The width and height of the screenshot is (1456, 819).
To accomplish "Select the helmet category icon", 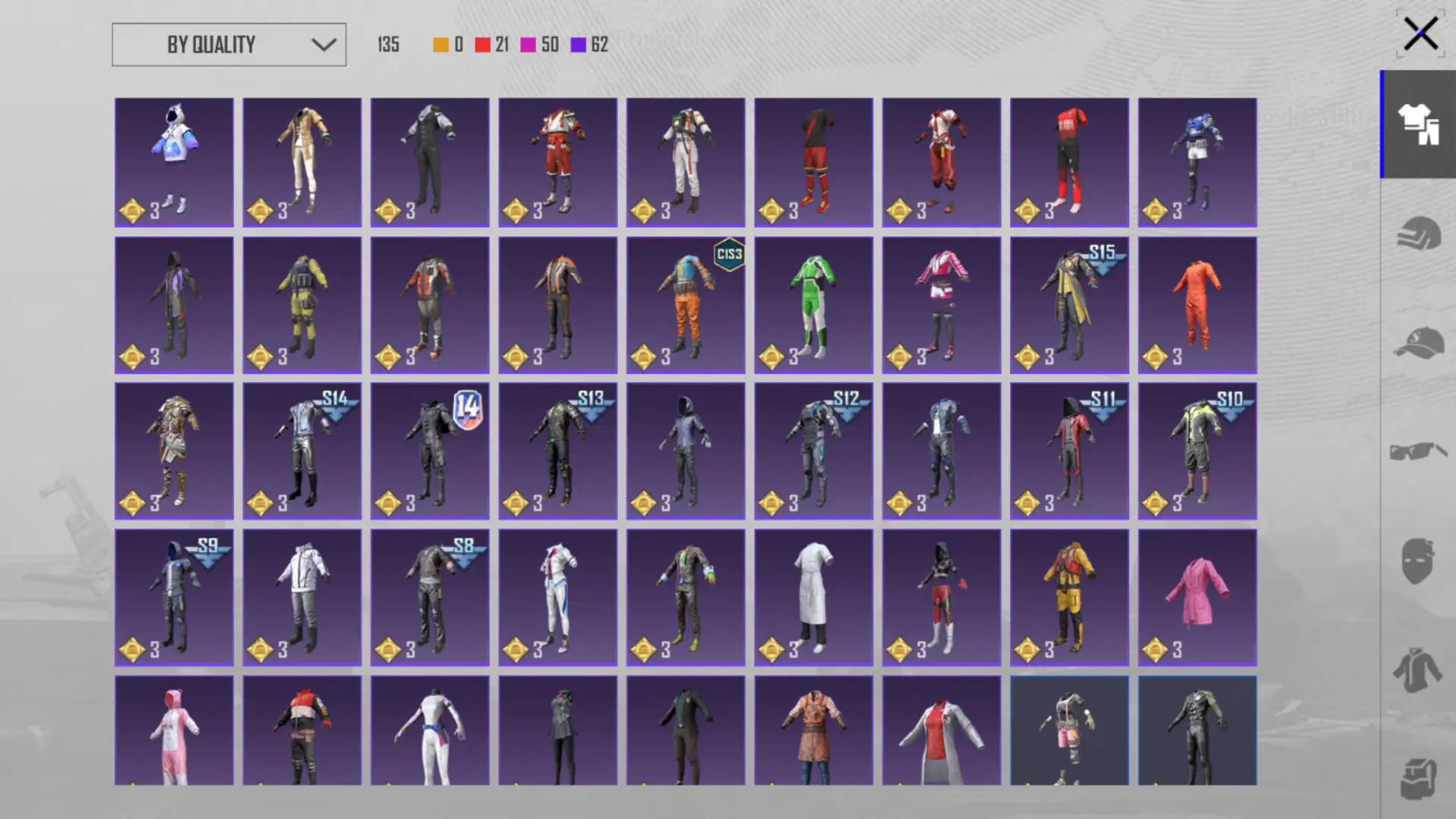I will [x=1417, y=234].
